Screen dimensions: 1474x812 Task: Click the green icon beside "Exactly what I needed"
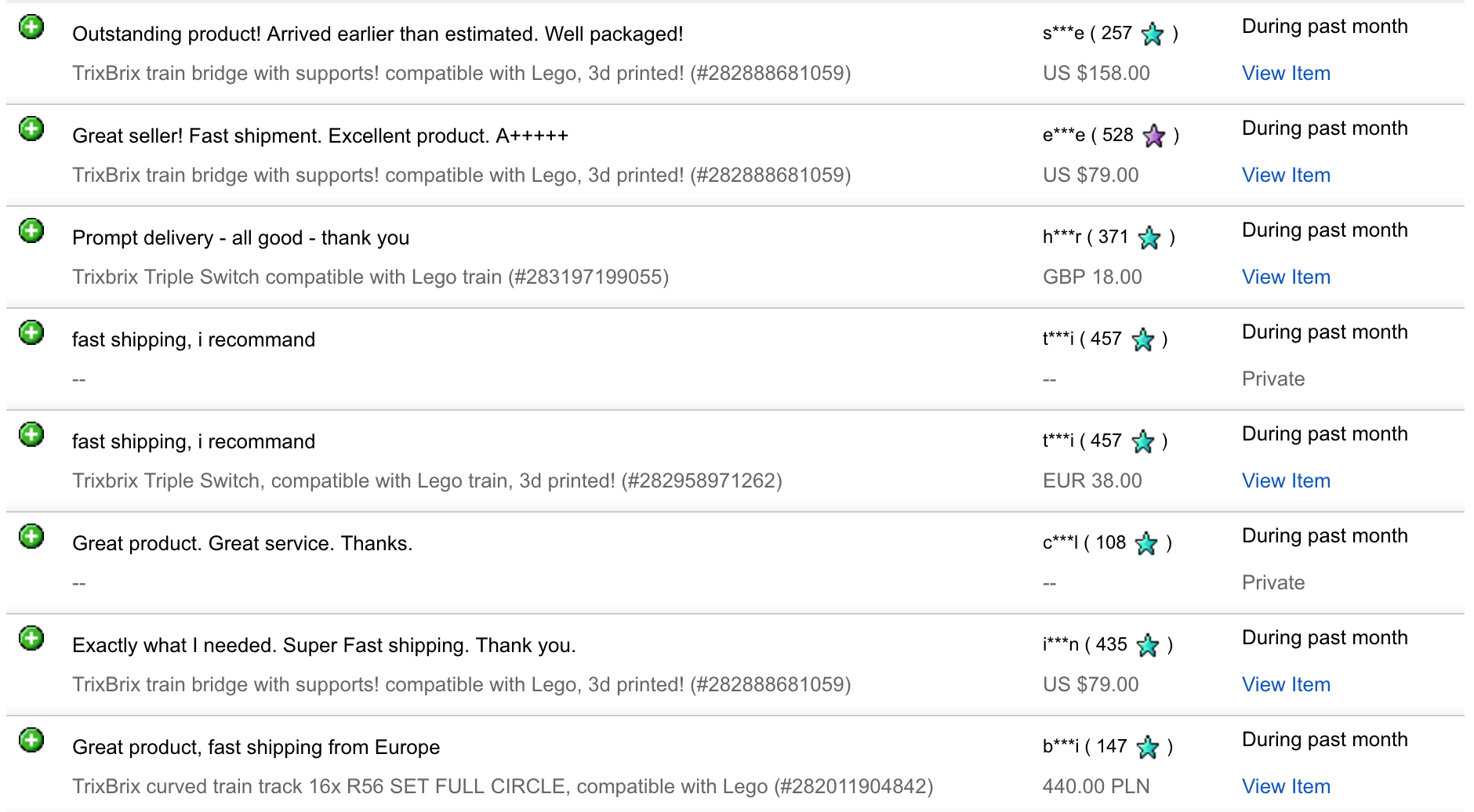pyautogui.click(x=31, y=639)
